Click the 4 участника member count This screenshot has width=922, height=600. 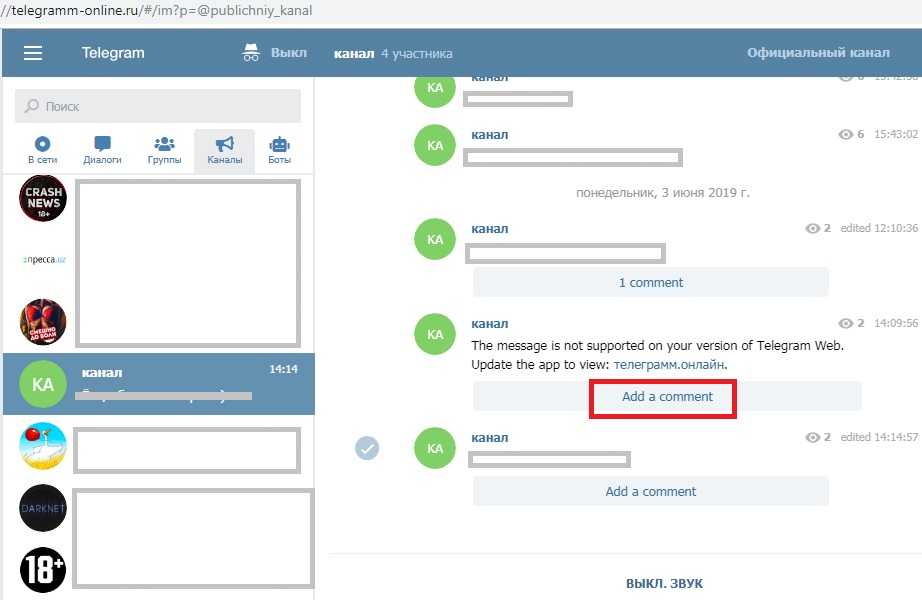coord(416,54)
